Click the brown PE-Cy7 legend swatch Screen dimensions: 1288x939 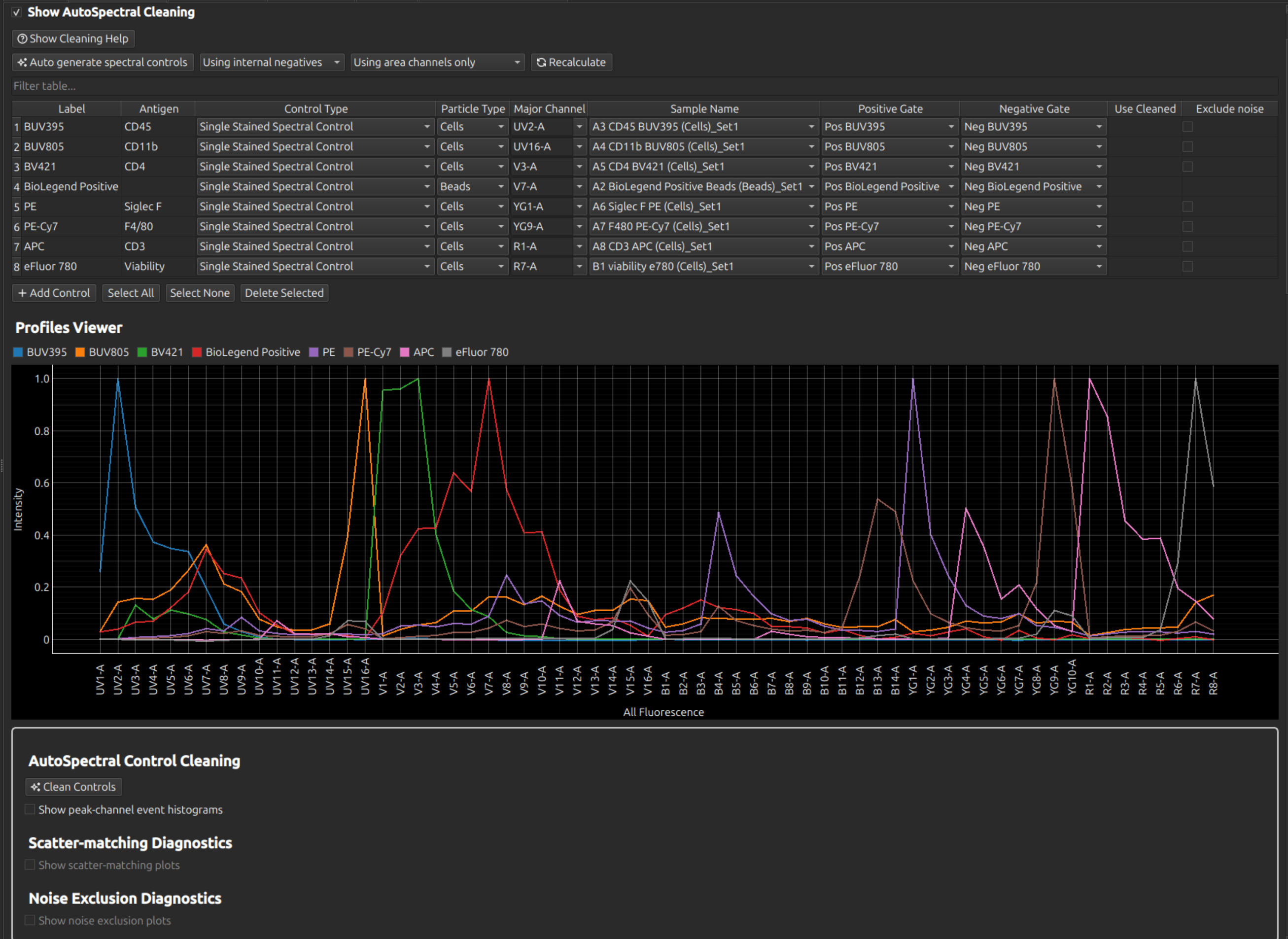(348, 352)
